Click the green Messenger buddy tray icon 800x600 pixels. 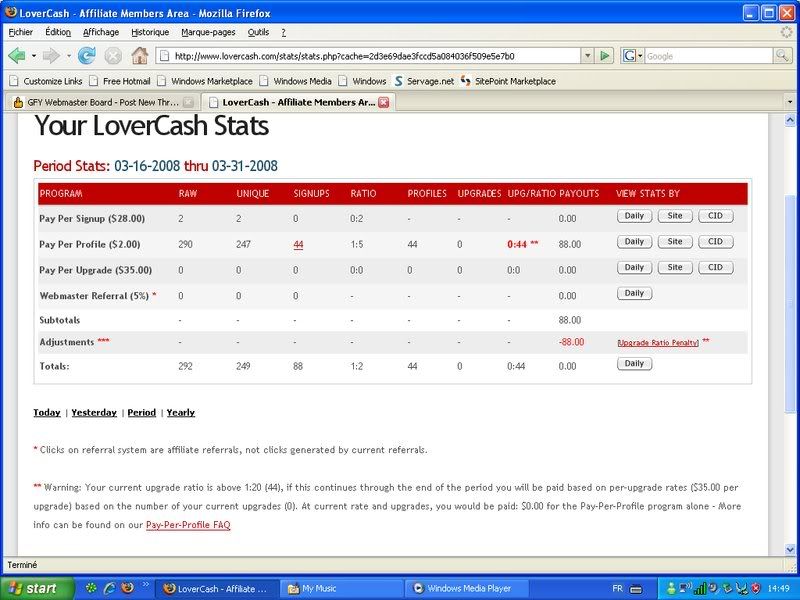click(671, 588)
